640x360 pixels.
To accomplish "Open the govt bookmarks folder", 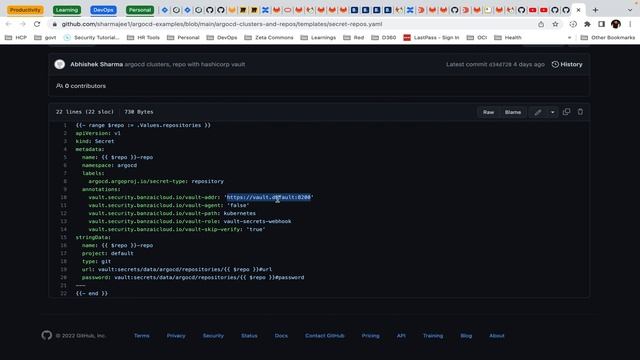I will pyautogui.click(x=45, y=38).
